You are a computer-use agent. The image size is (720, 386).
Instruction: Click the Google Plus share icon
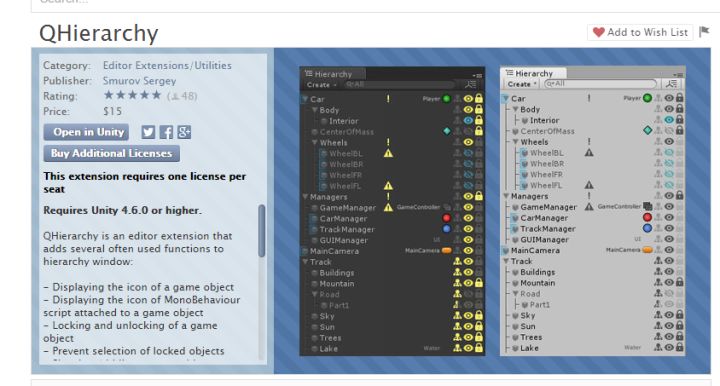click(184, 132)
